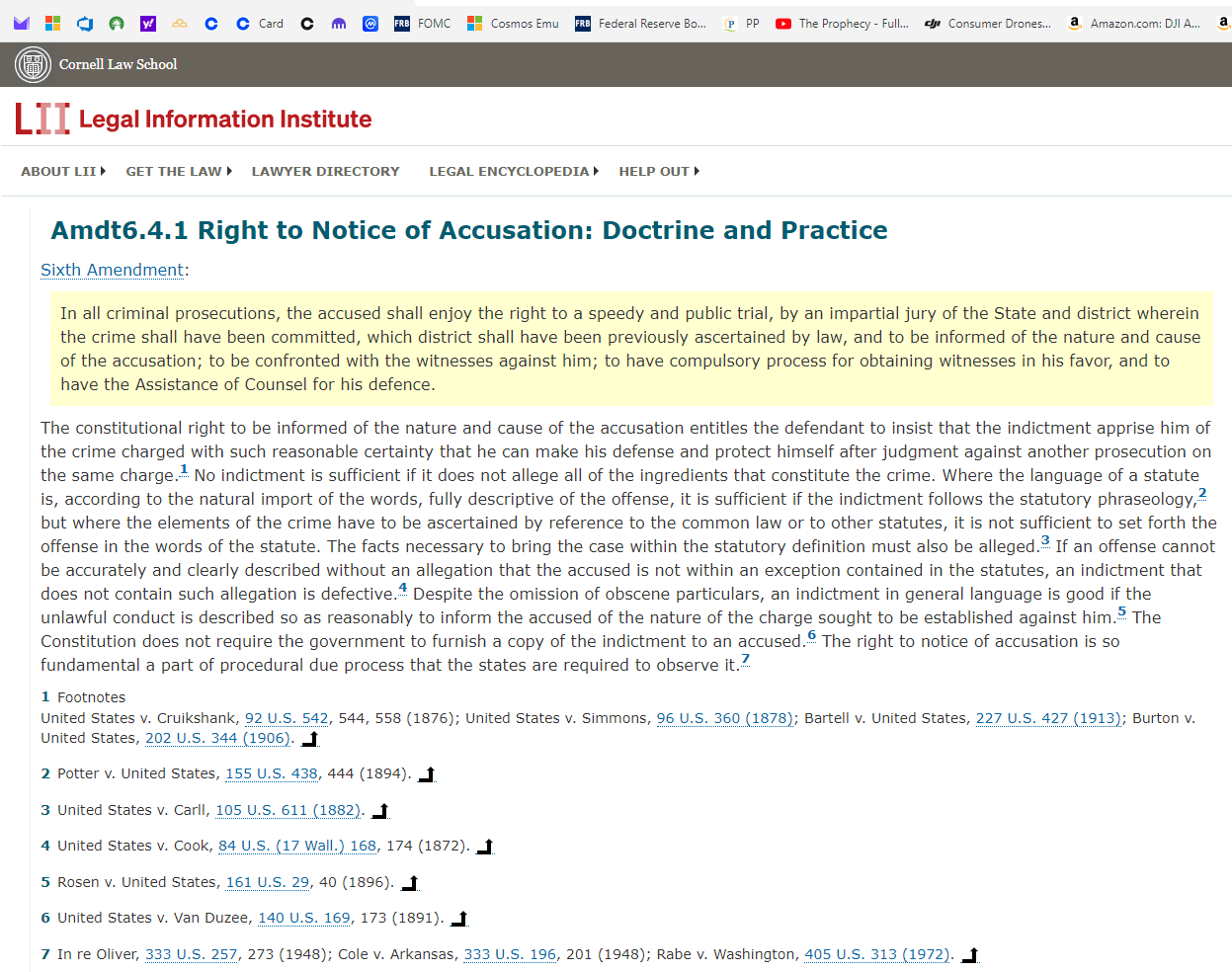Click the back arrow after footnote 5 Rosen
This screenshot has width=1232, height=972.
[410, 883]
